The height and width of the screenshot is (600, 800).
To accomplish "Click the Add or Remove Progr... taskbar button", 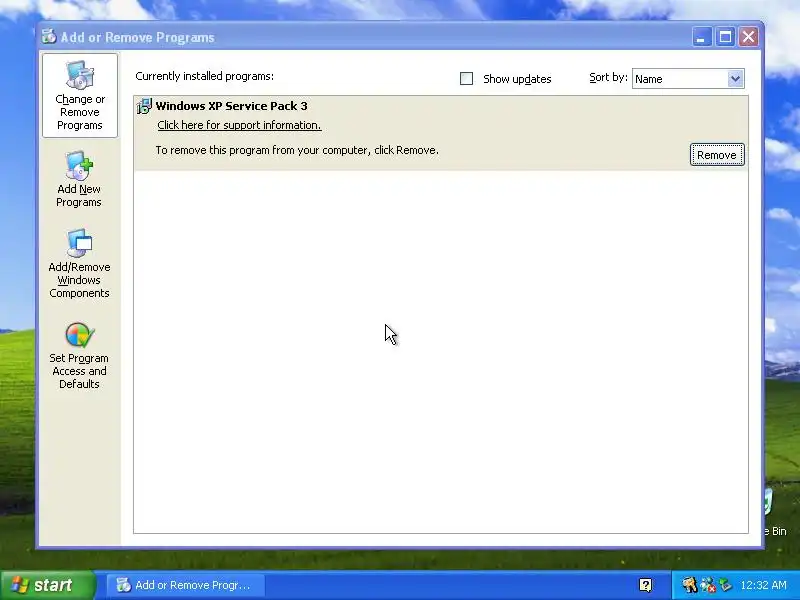I will click(186, 585).
